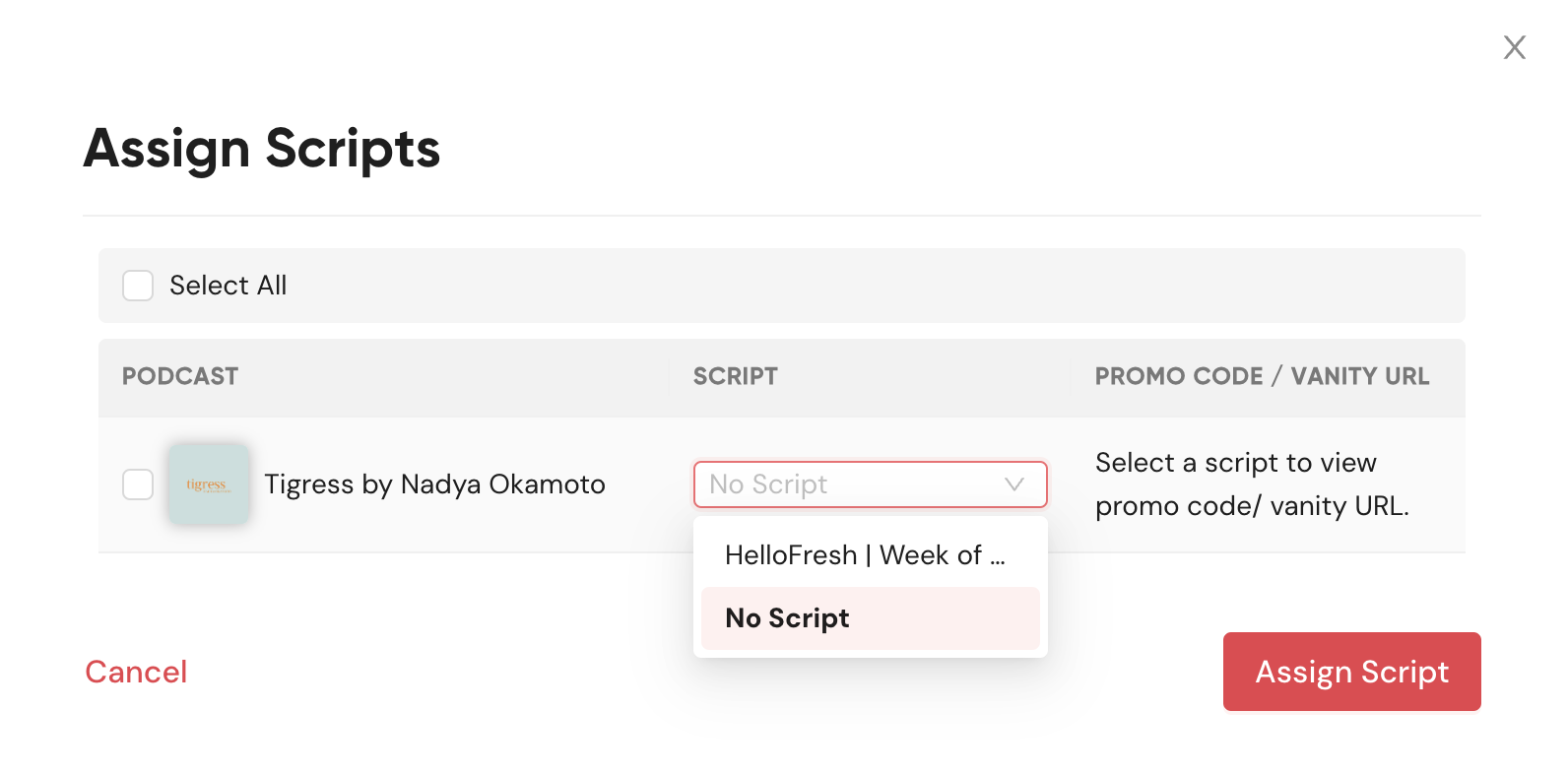Screen dimensions: 1568x774
Task: Click the SCRIPT column header
Action: (735, 376)
